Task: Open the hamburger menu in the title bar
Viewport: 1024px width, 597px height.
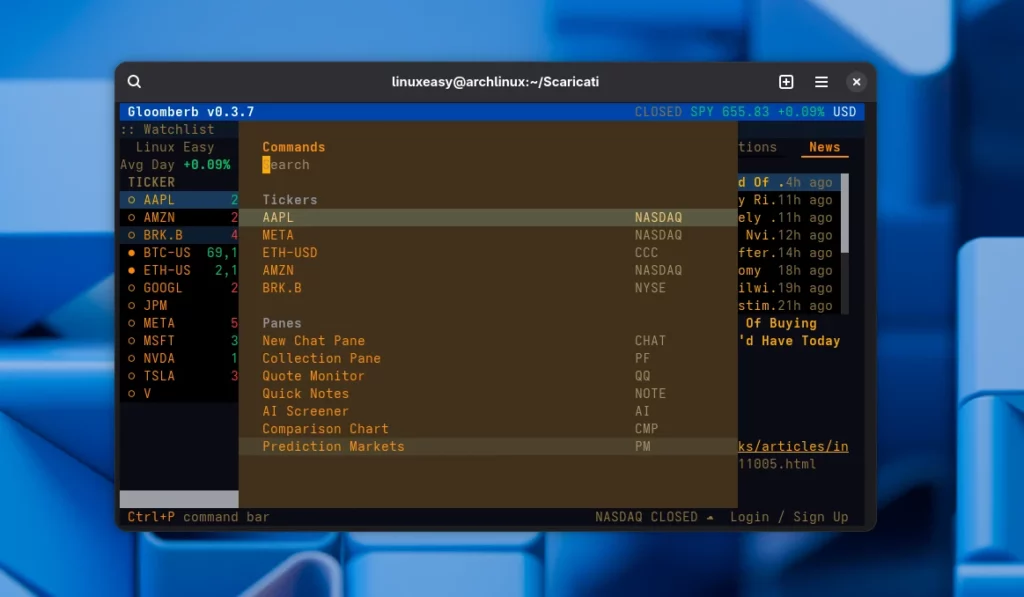Action: click(822, 81)
